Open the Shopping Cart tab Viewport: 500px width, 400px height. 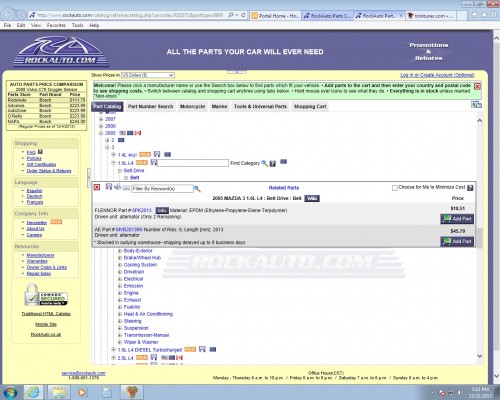(310, 106)
